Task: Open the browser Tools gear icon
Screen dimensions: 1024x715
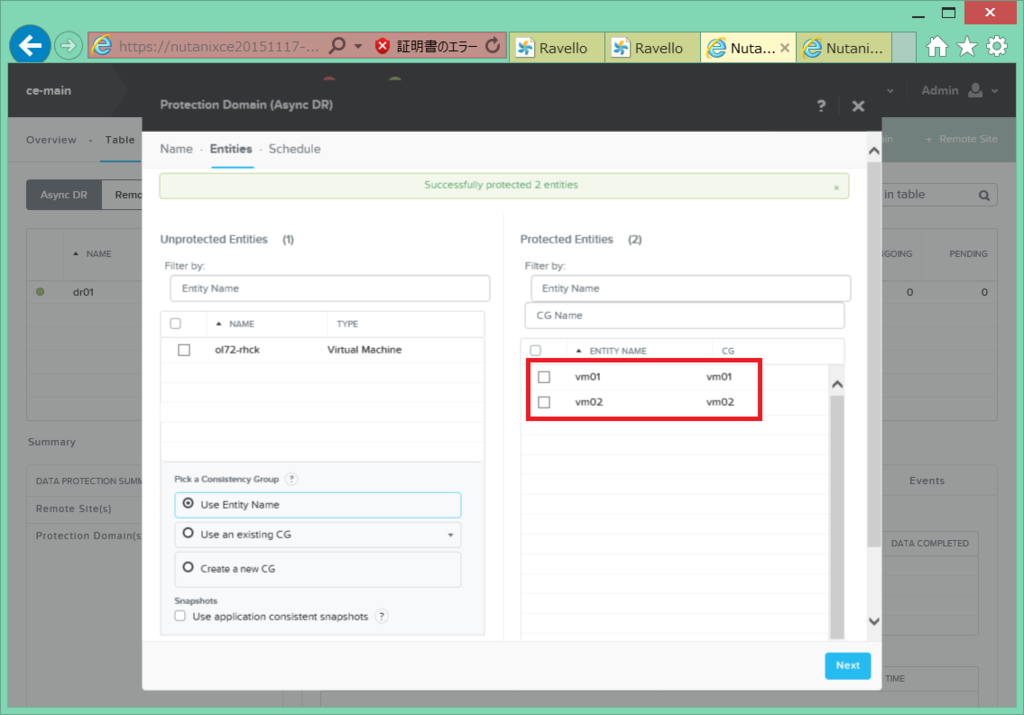Action: click(x=997, y=46)
